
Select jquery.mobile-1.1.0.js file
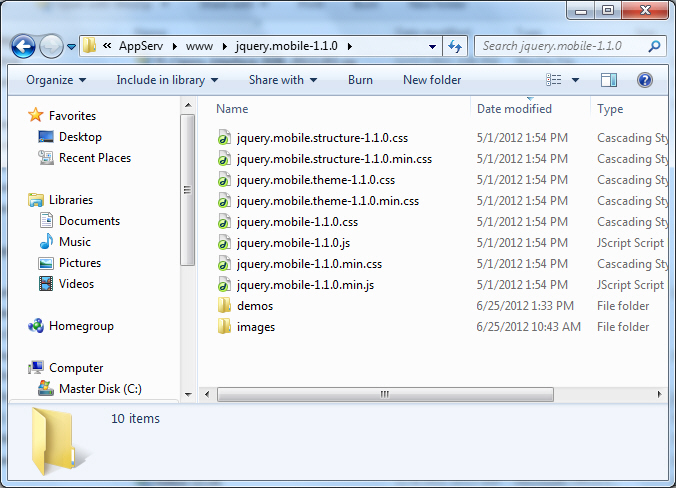[293, 243]
